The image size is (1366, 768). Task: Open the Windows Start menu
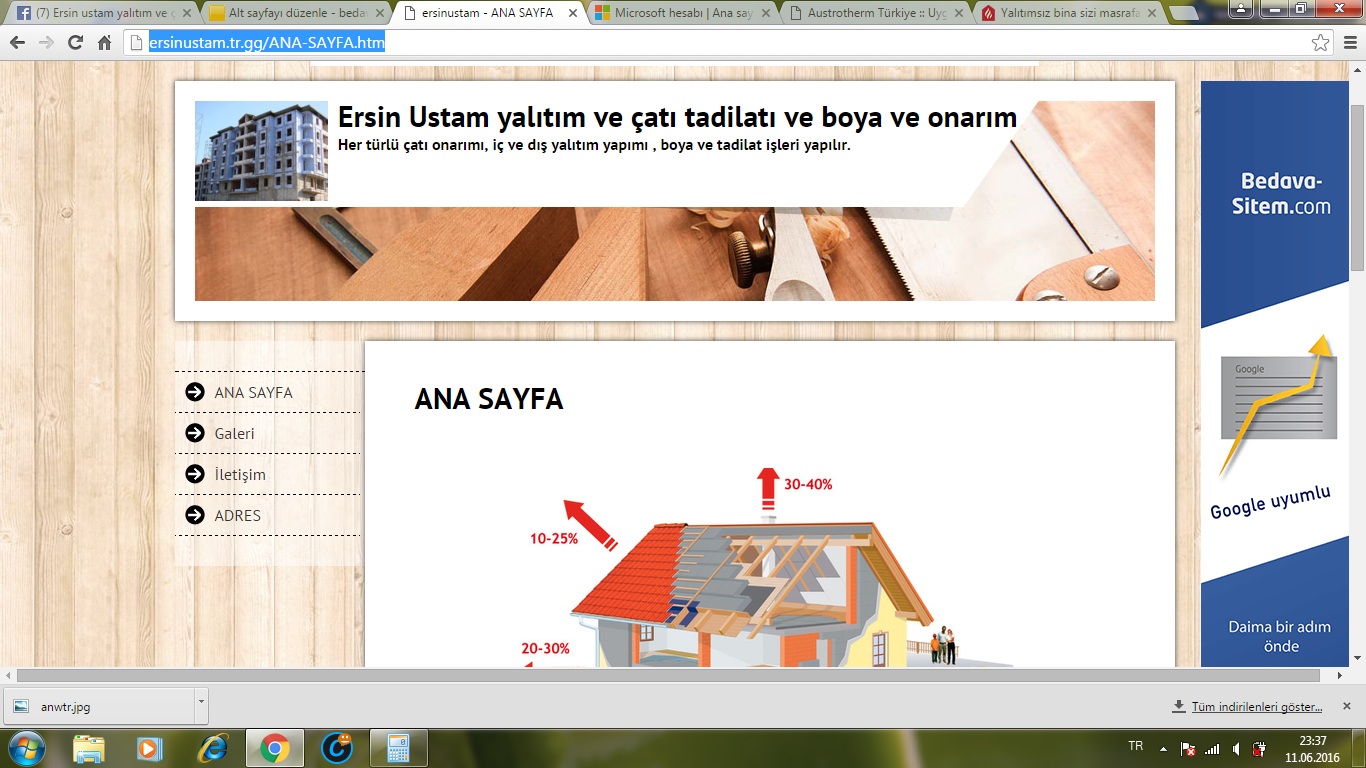[27, 748]
